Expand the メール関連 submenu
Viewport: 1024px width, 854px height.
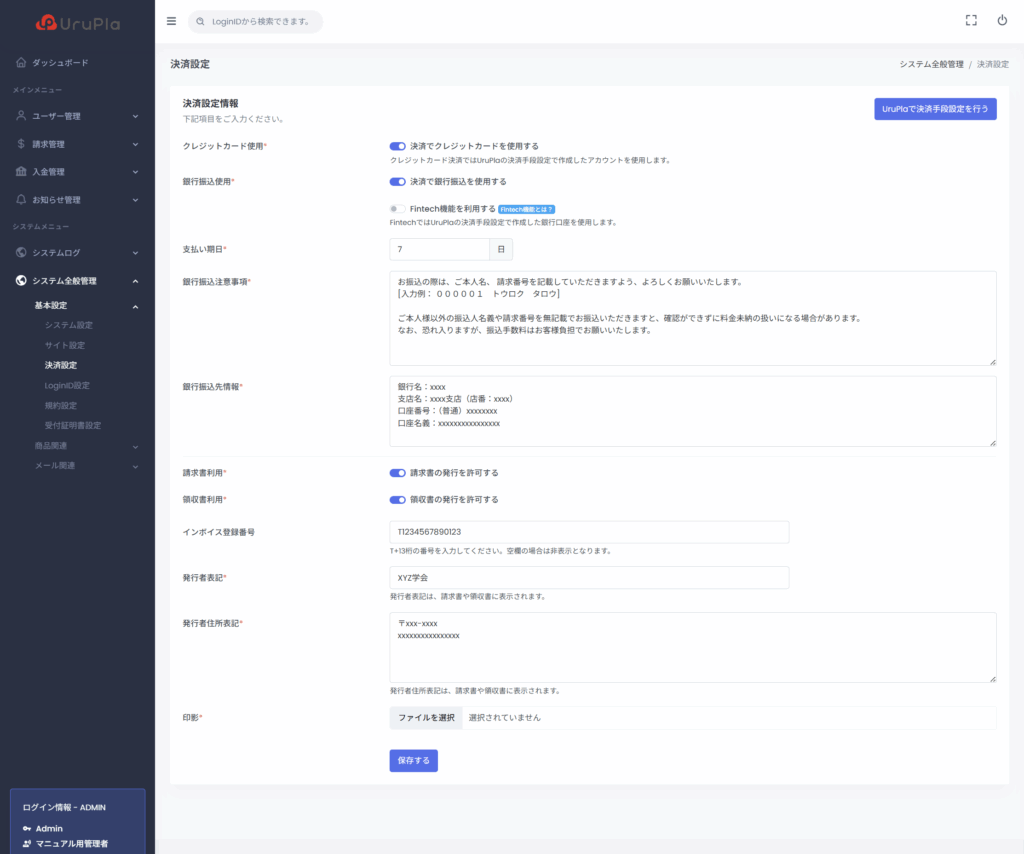click(x=135, y=466)
